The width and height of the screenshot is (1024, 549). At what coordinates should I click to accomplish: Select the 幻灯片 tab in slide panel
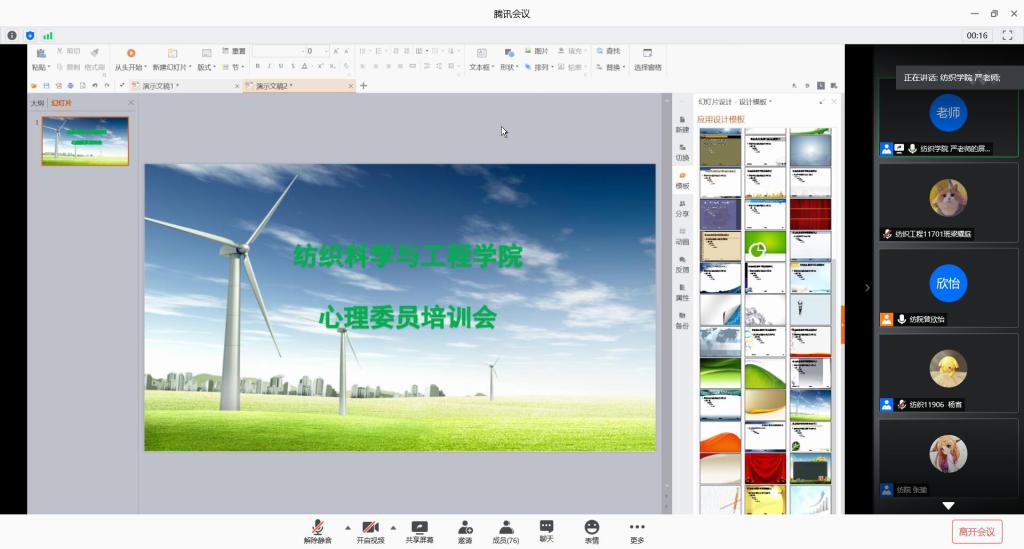[x=62, y=103]
